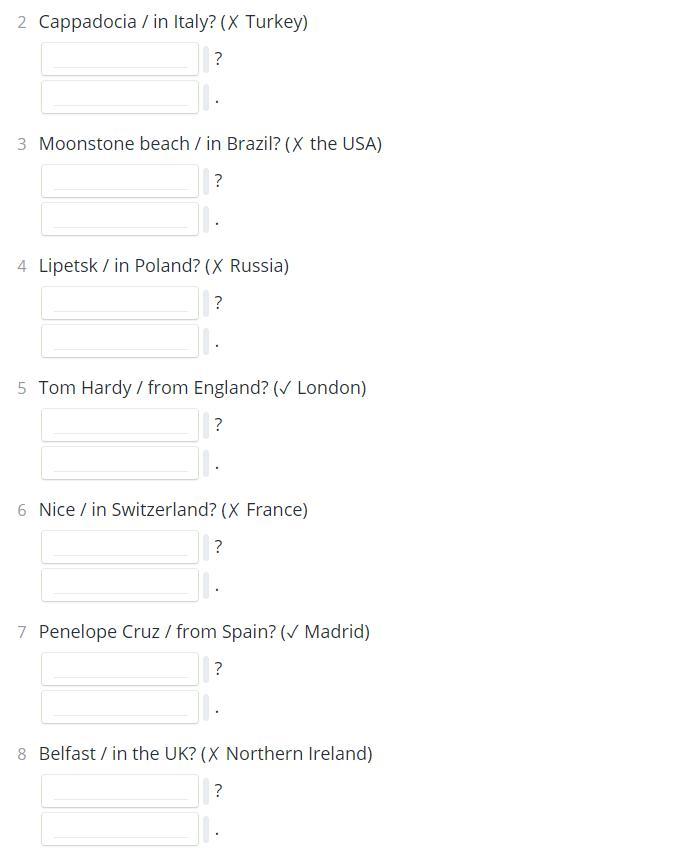Click the Lipetsk question input field

tap(120, 303)
